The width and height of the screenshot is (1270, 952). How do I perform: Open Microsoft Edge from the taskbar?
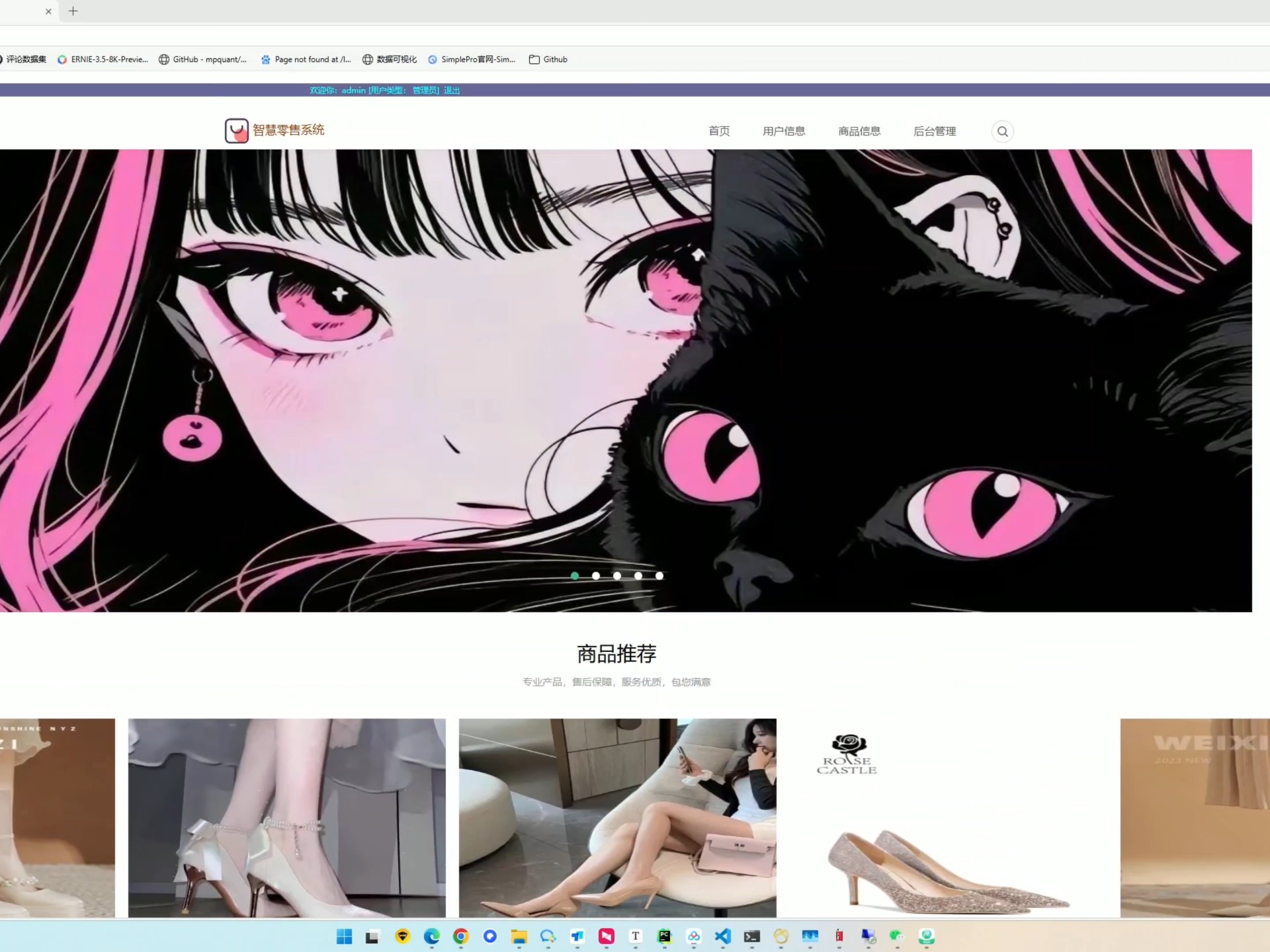pyautogui.click(x=432, y=936)
